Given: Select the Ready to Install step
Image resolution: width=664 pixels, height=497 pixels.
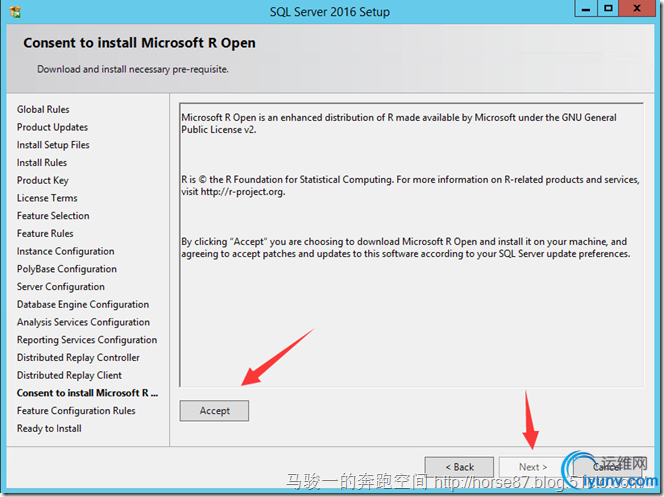Looking at the screenshot, I should pyautogui.click(x=49, y=429).
